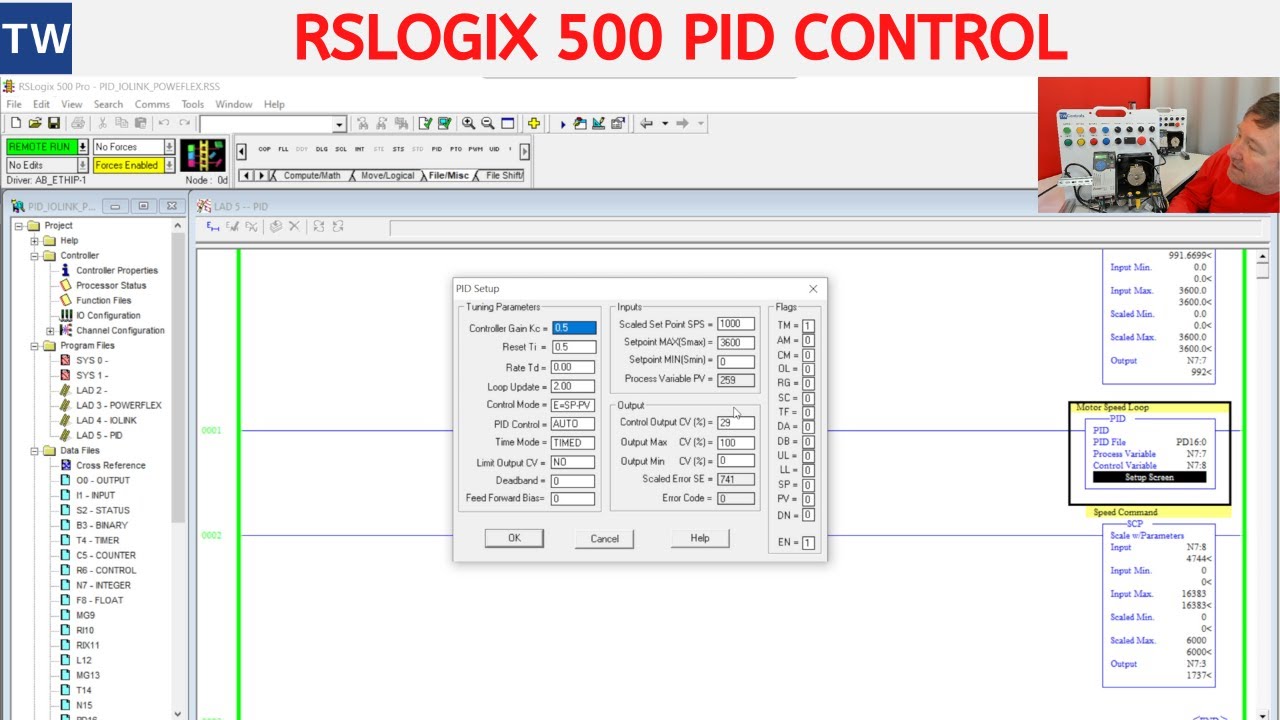
Task: Click the online ladder animation icon
Action: 203,155
